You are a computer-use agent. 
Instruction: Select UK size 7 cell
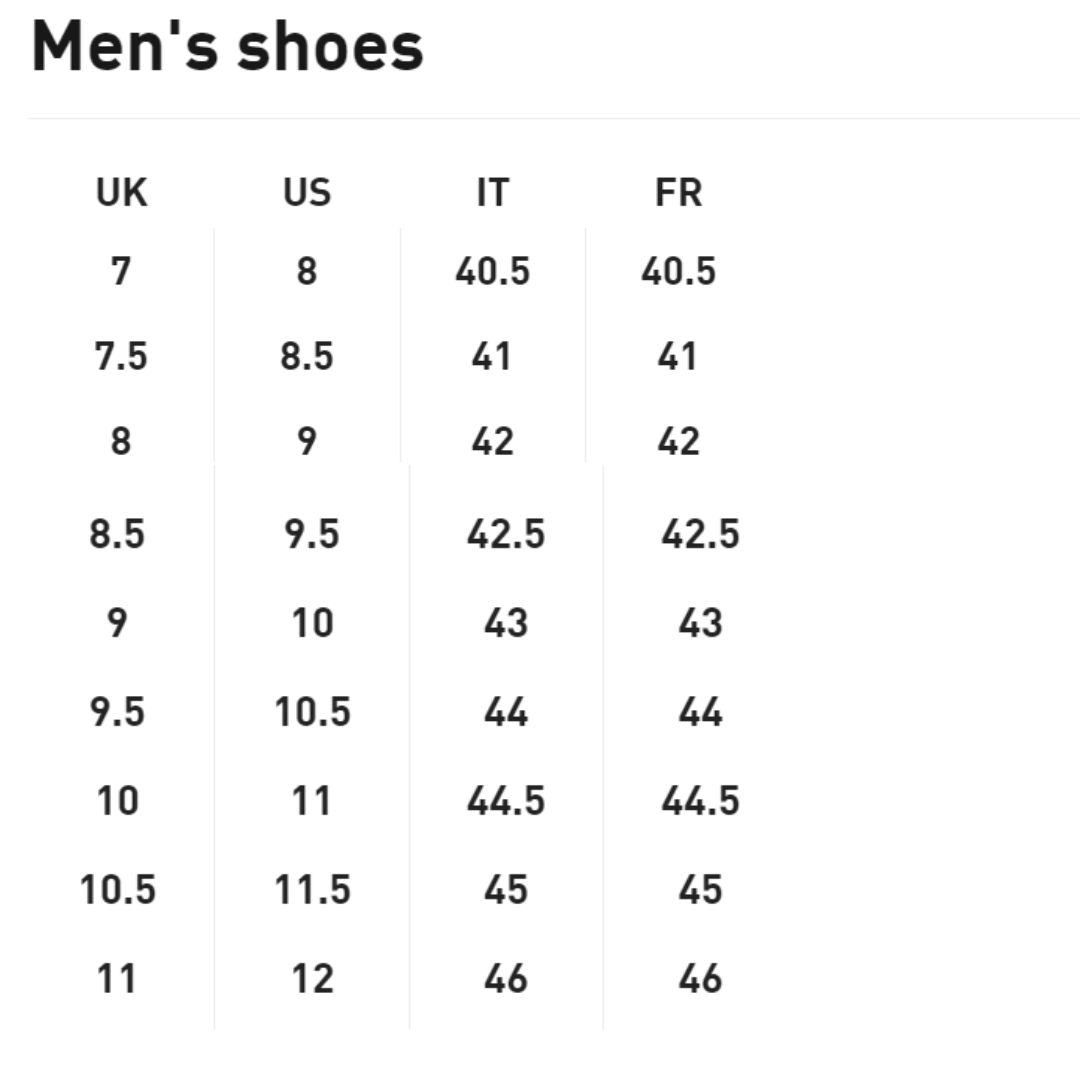pyautogui.click(x=121, y=271)
